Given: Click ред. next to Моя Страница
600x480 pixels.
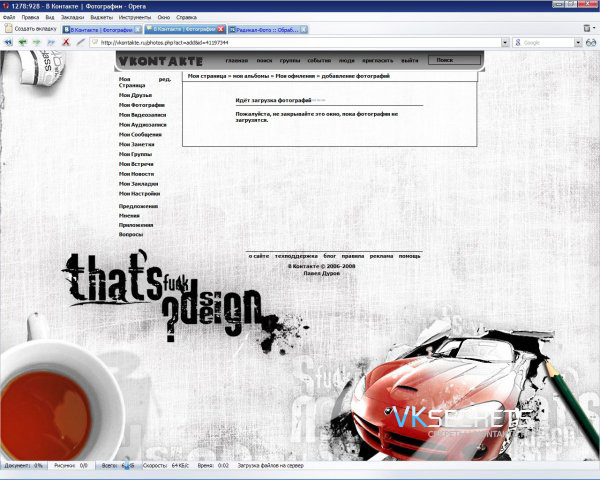Looking at the screenshot, I should pos(165,79).
